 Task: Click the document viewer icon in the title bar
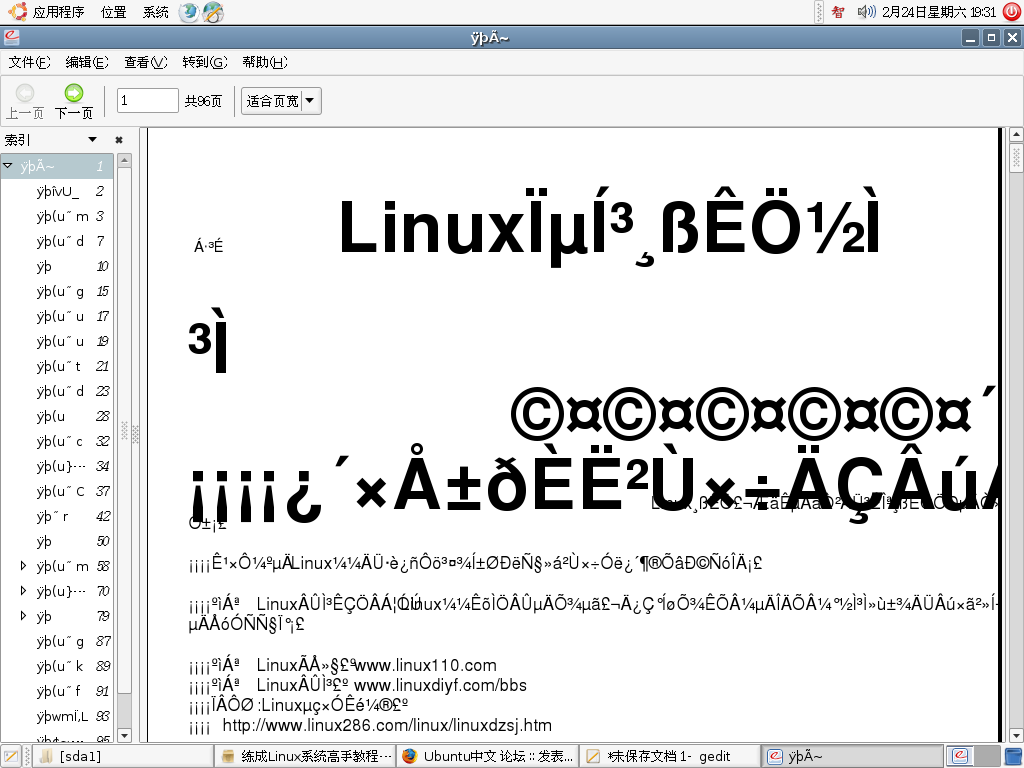[11, 37]
